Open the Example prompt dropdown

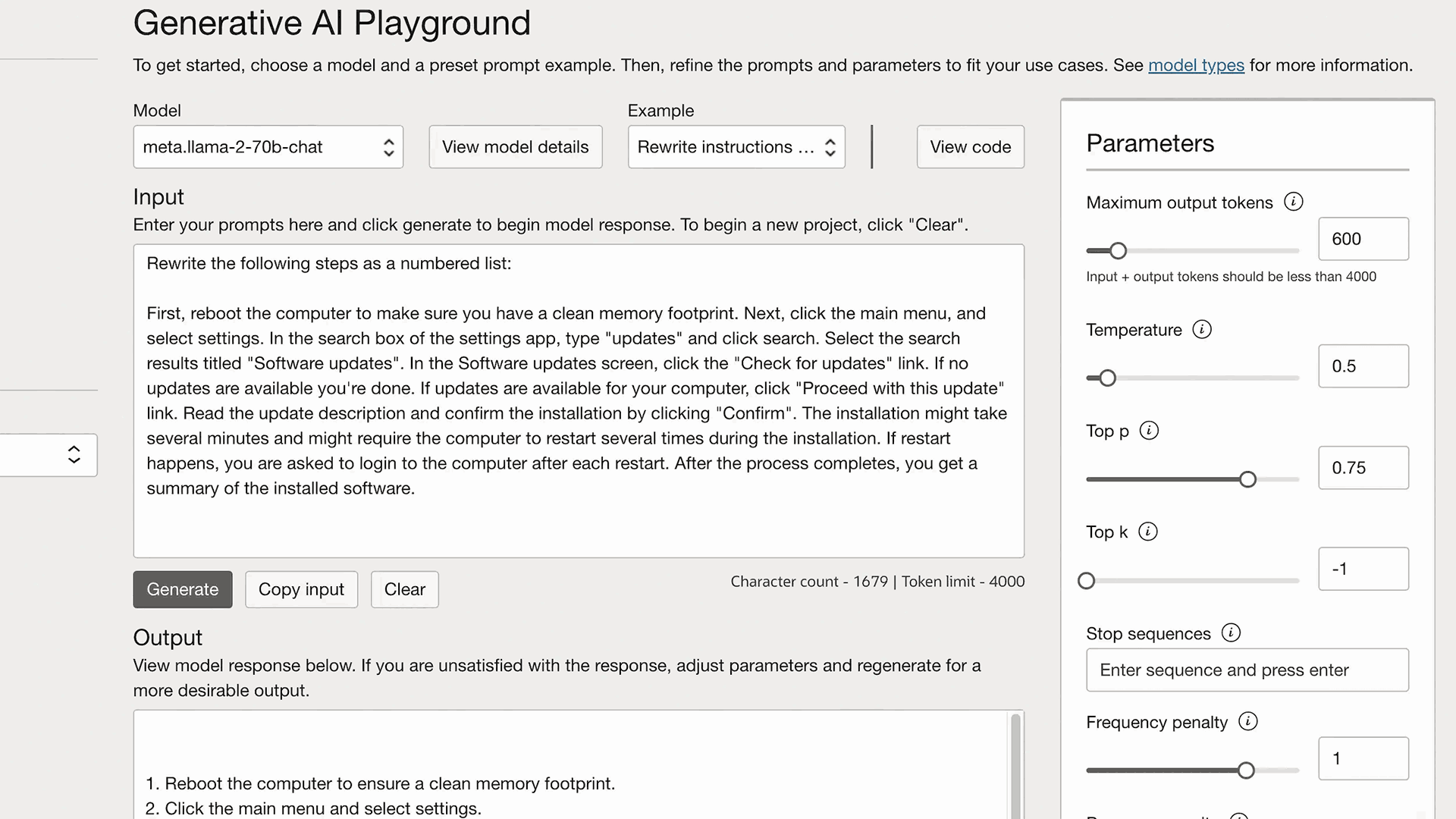(736, 146)
